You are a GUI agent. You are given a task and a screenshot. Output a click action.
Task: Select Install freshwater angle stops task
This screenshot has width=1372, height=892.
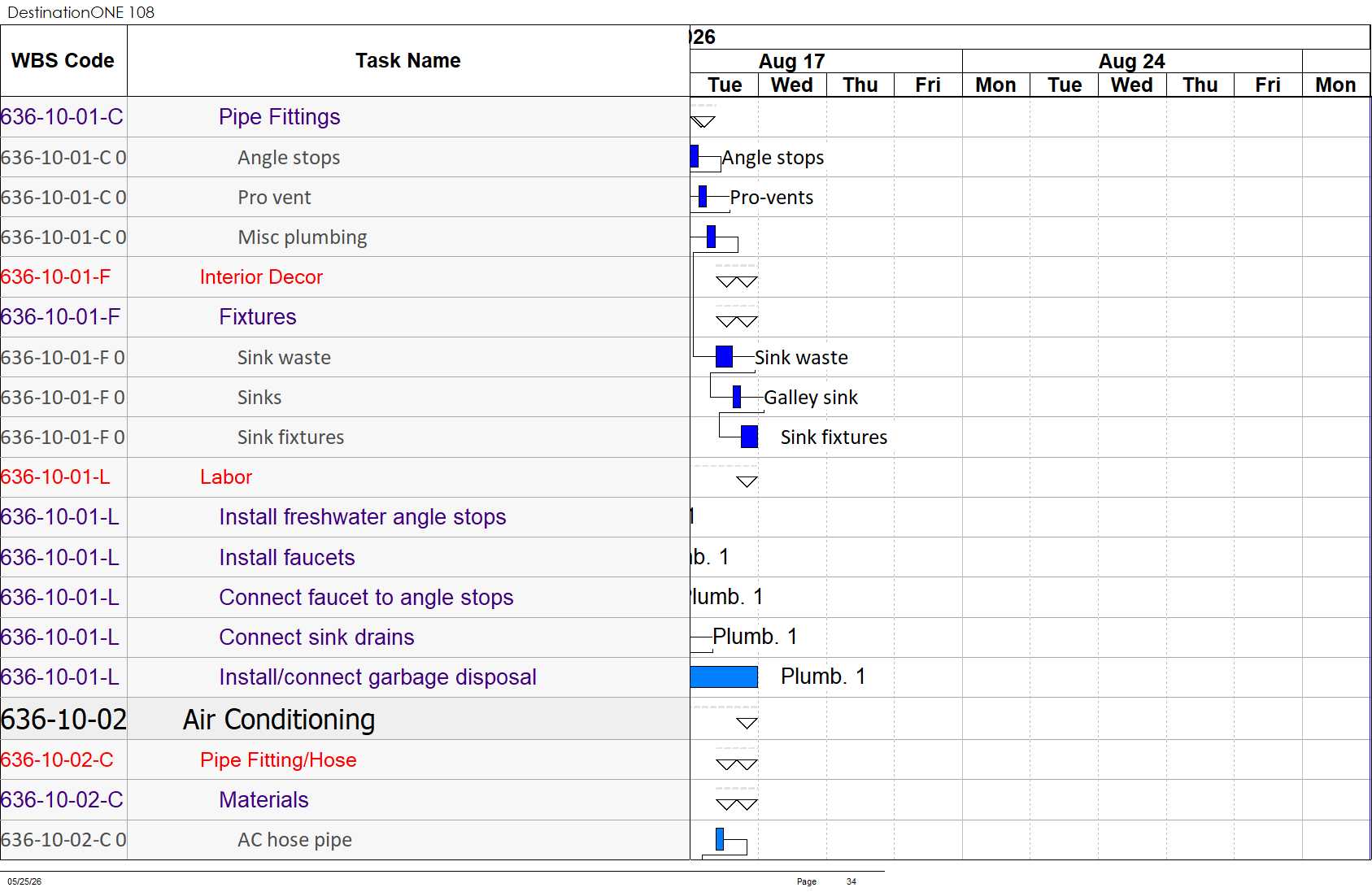tap(363, 517)
